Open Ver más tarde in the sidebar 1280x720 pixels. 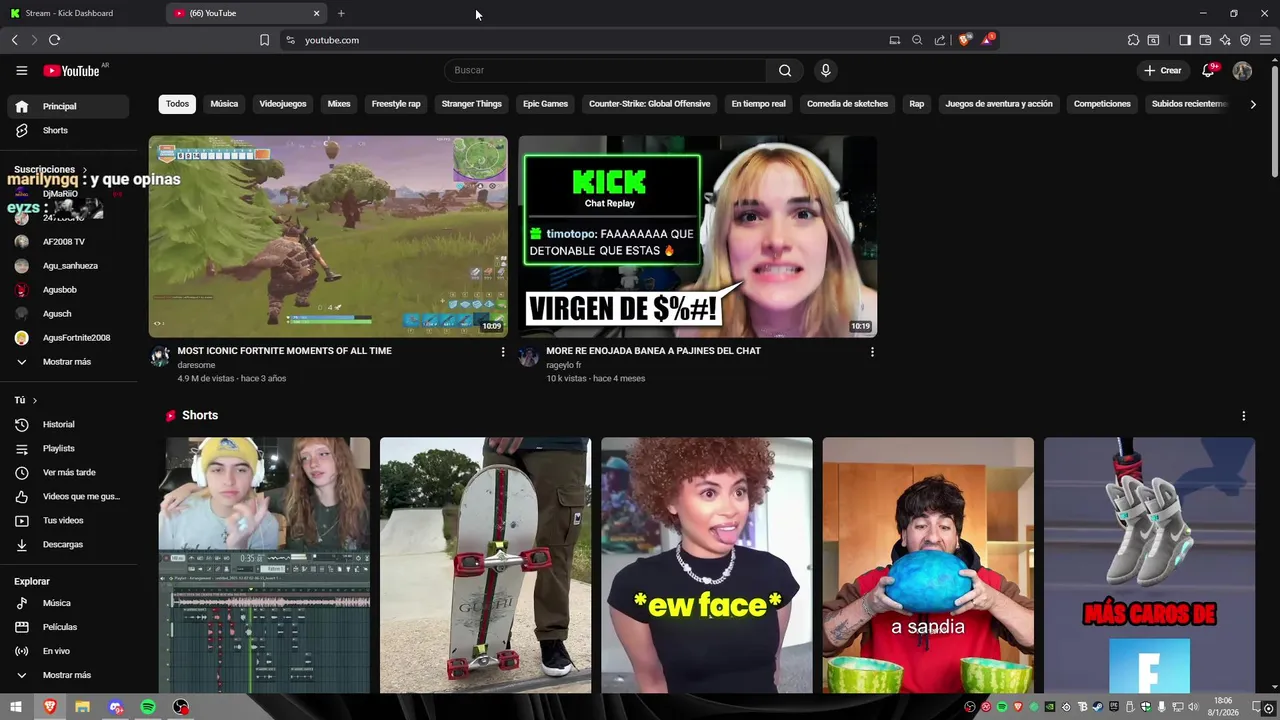tap(69, 473)
